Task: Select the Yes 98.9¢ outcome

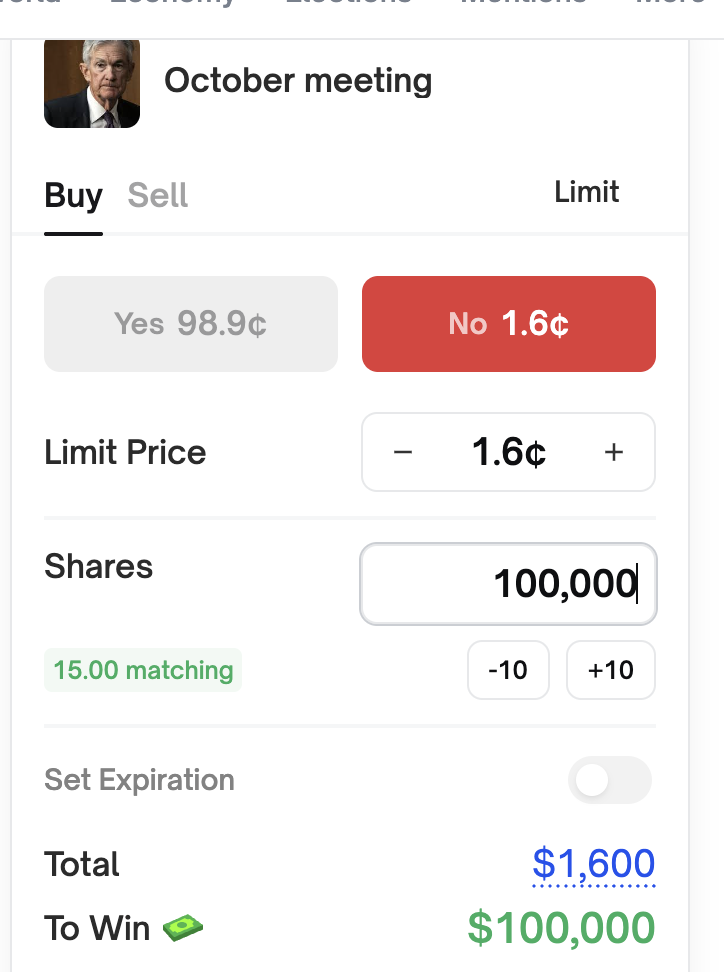Action: point(191,324)
